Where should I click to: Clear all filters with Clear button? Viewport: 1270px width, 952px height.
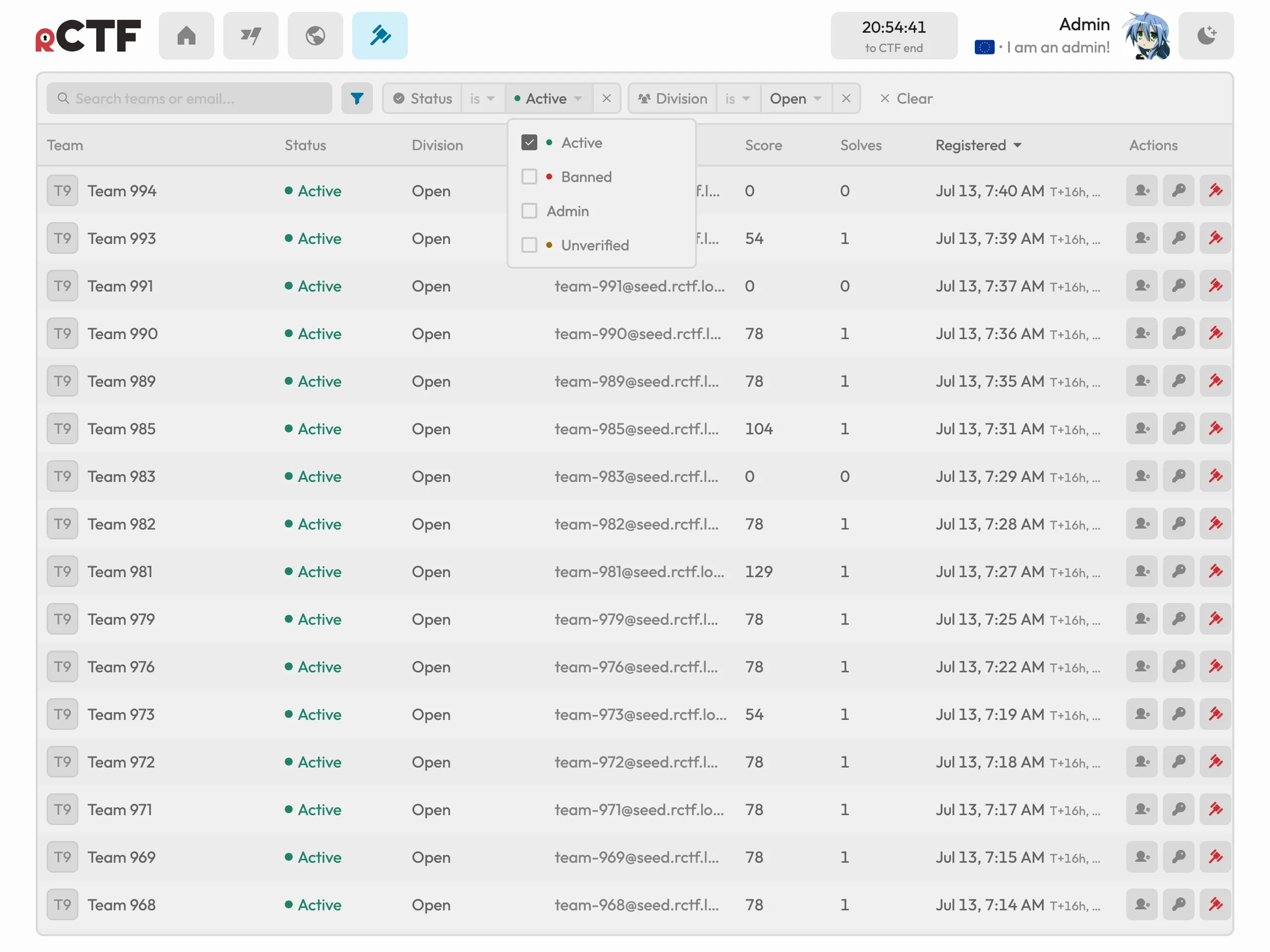(x=906, y=99)
